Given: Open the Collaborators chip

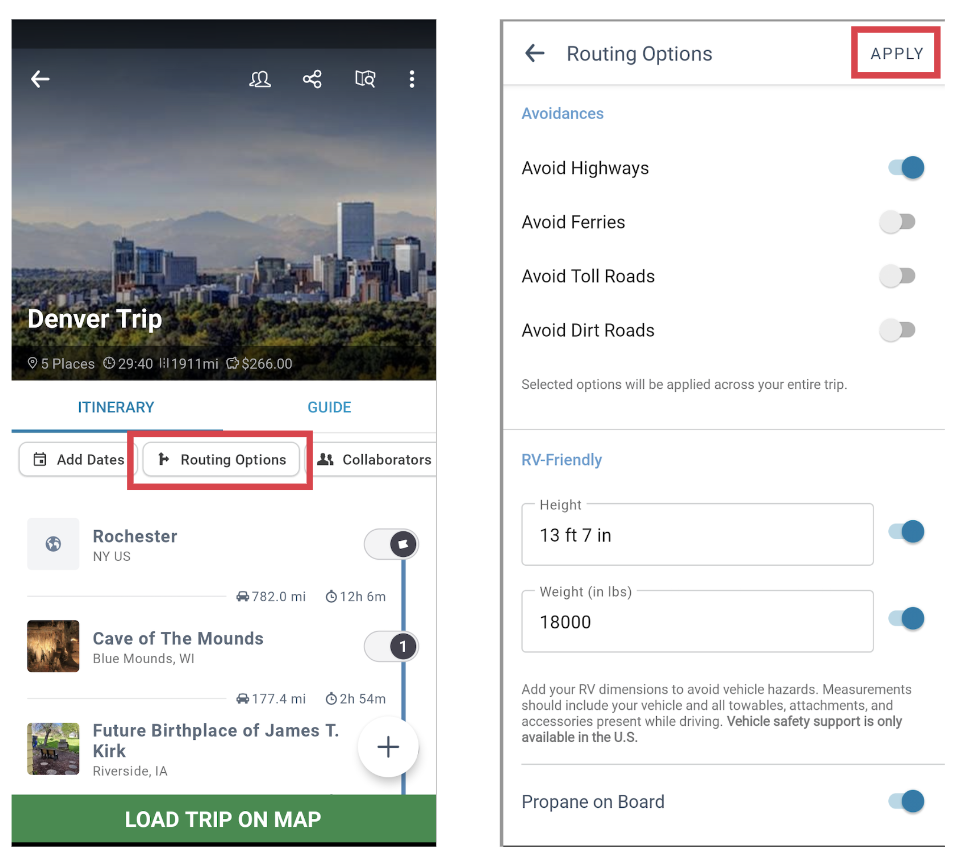Looking at the screenshot, I should (x=375, y=459).
